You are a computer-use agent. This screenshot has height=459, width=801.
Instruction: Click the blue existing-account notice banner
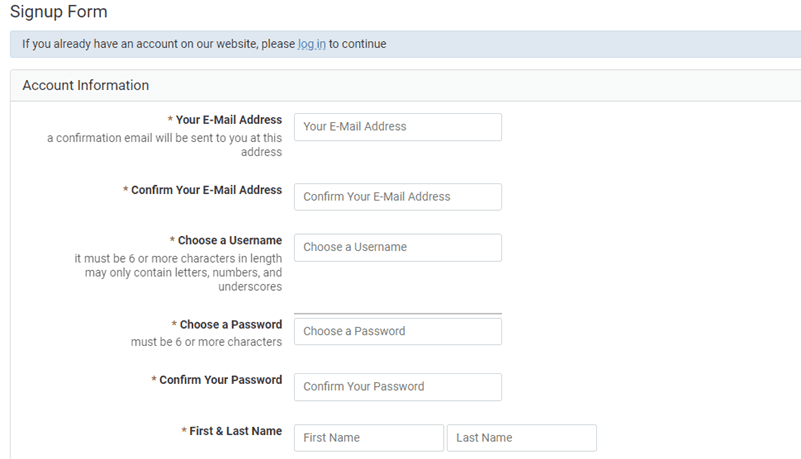click(x=550, y=44)
